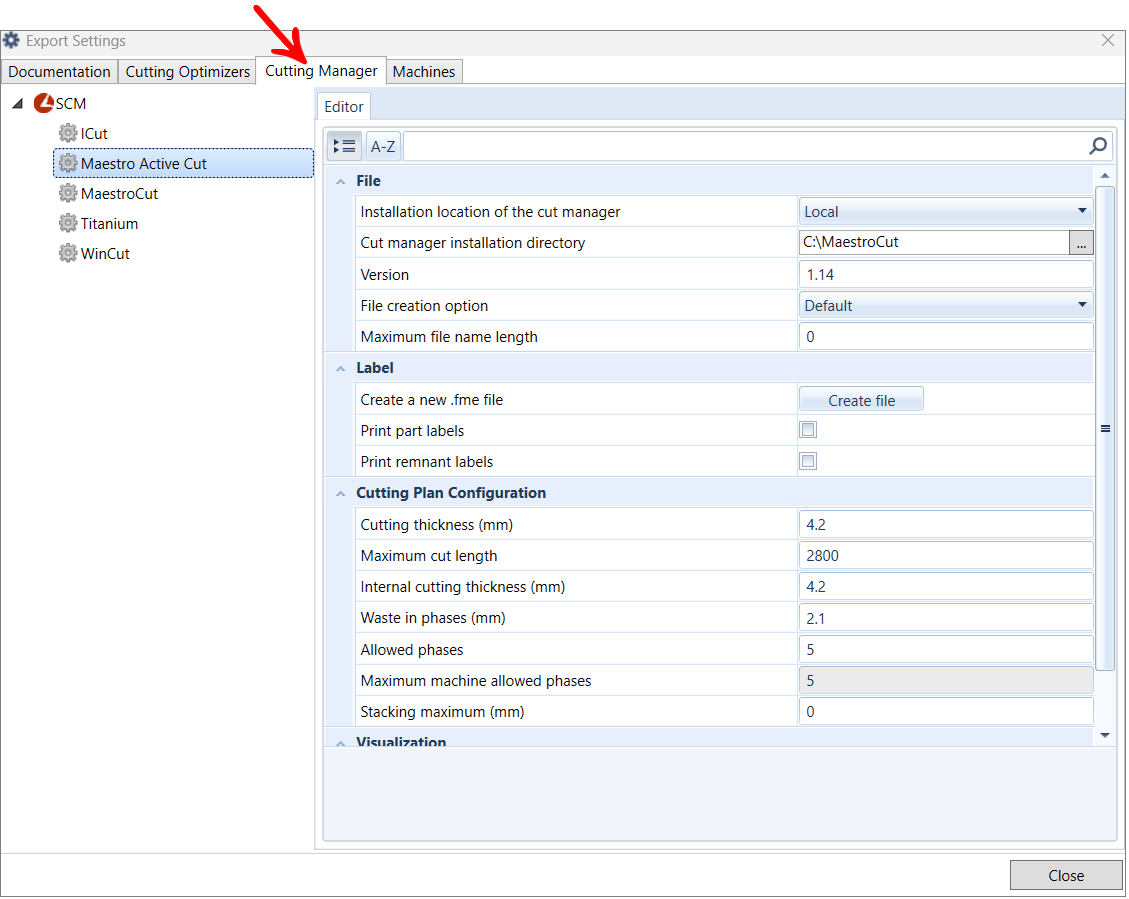This screenshot has width=1129, height=899.
Task: Open the Machines tab
Action: [x=423, y=71]
